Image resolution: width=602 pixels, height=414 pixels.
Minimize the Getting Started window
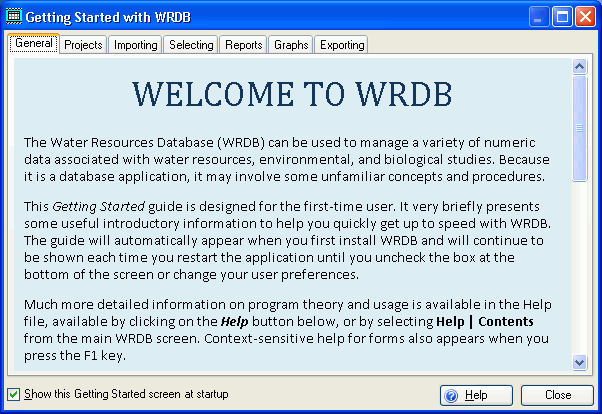point(538,17)
